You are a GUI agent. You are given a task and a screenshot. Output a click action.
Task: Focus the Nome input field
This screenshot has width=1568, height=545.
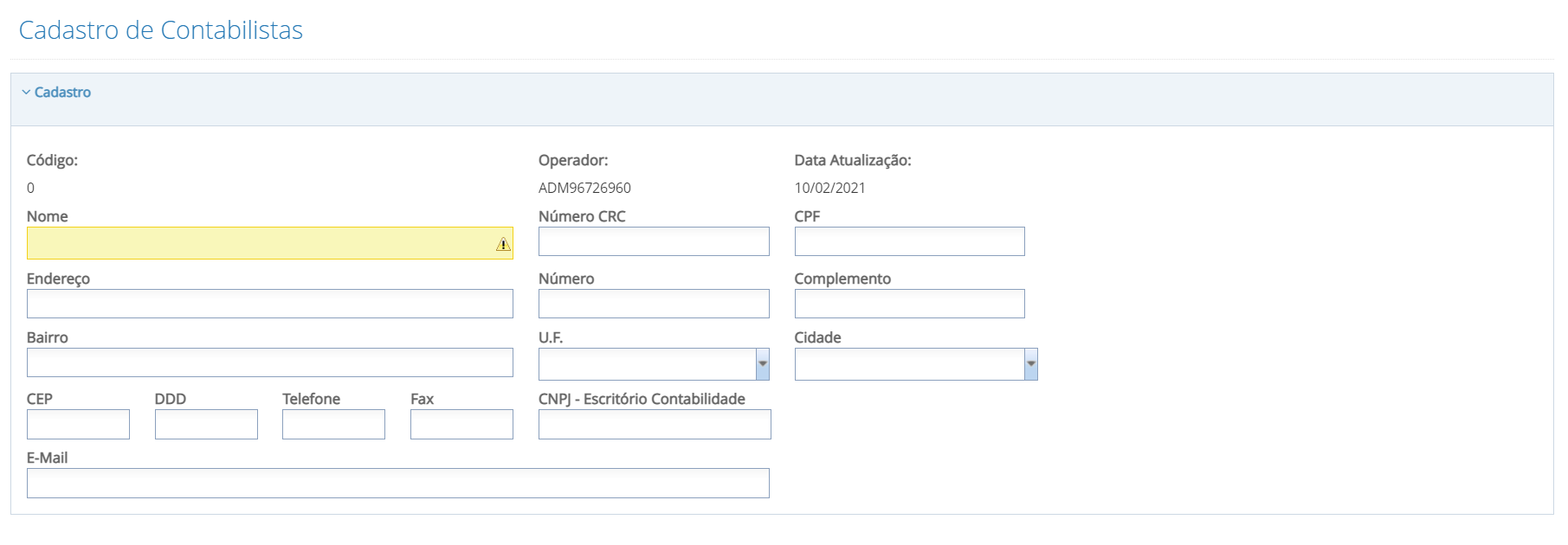[x=260, y=243]
